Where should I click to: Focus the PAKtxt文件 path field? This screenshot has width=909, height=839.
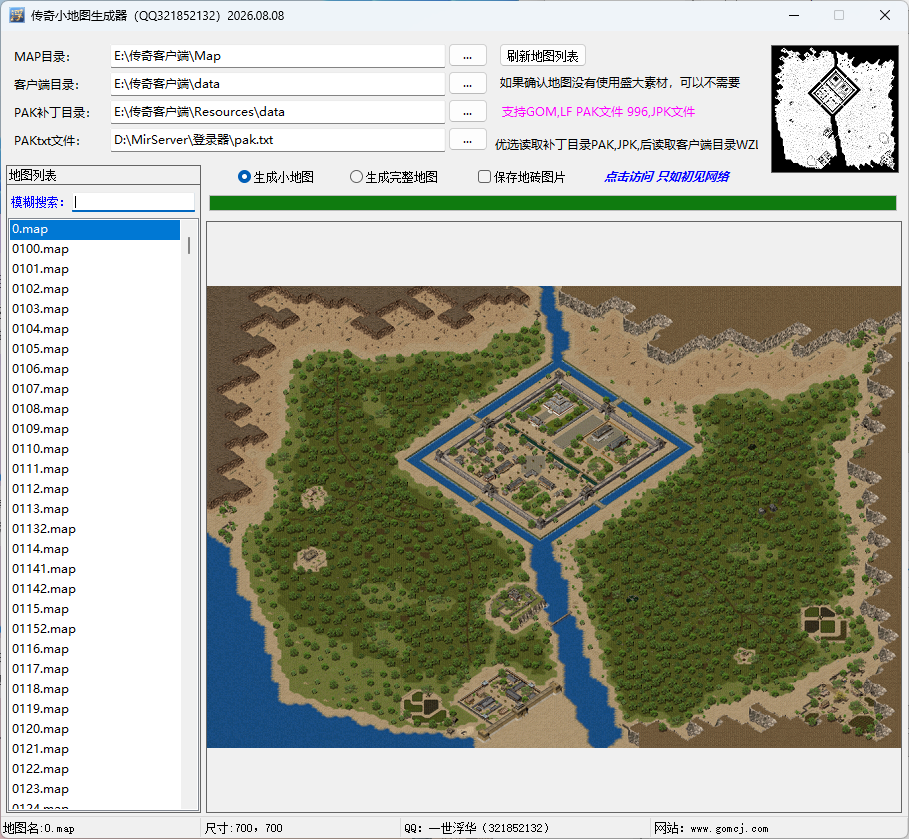pos(278,140)
